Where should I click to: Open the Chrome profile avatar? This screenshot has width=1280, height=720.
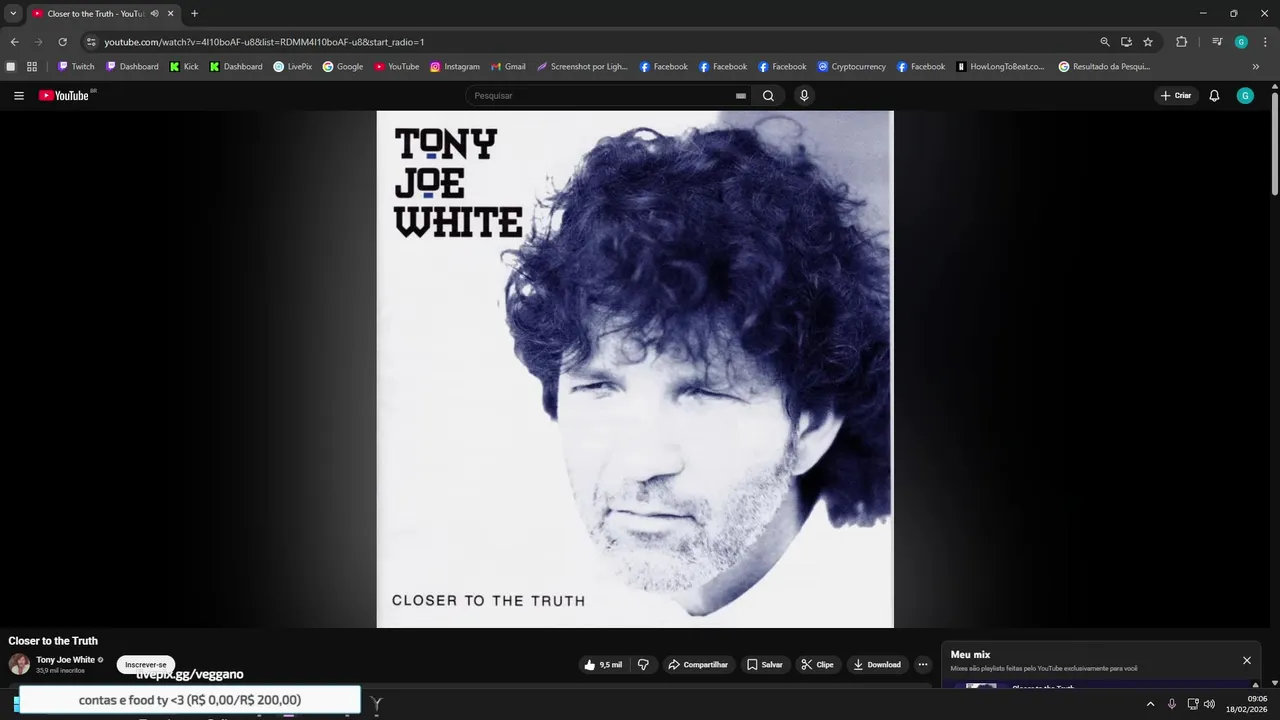tap(1241, 42)
